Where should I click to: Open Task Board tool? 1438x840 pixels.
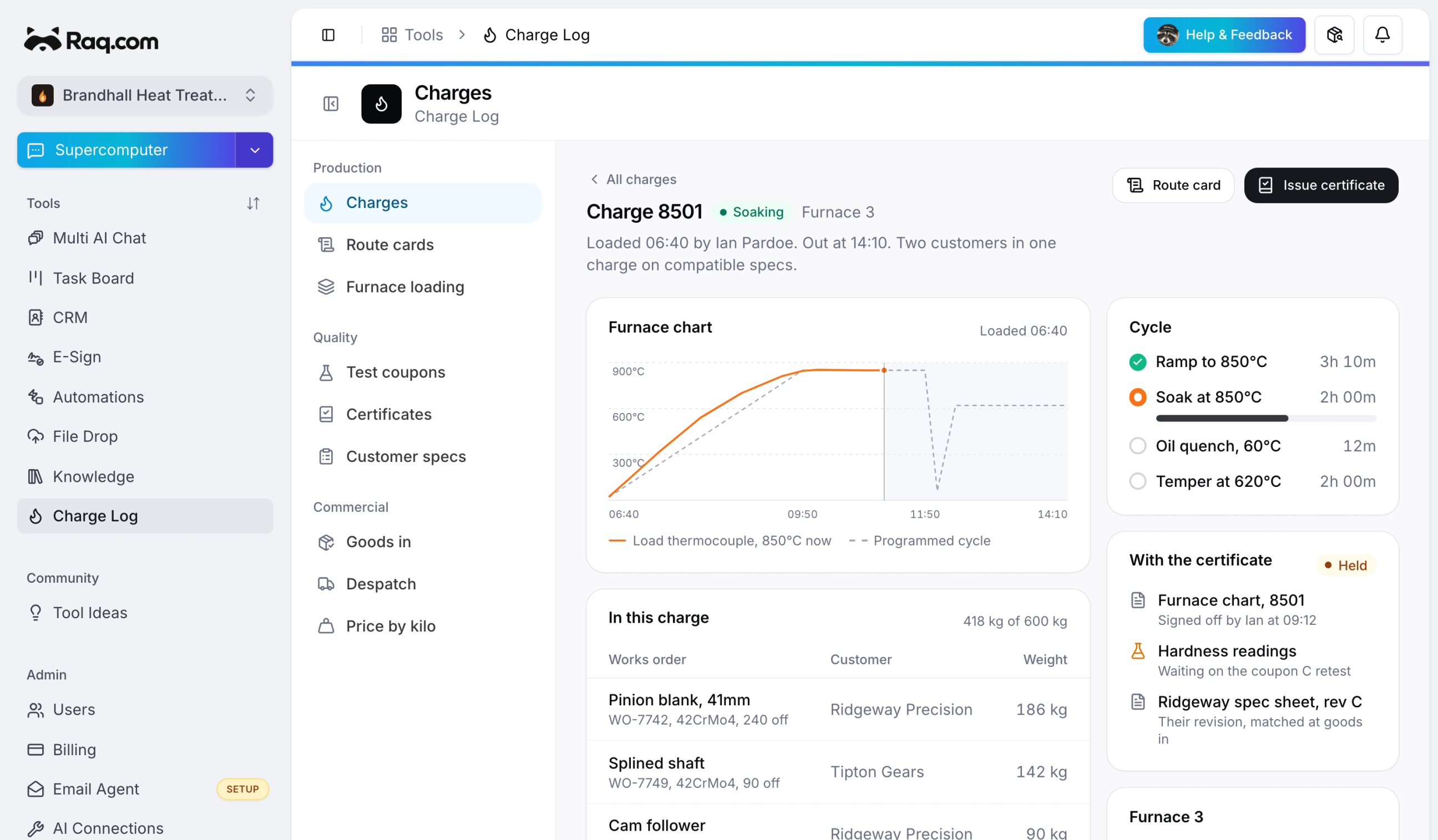pos(145,278)
